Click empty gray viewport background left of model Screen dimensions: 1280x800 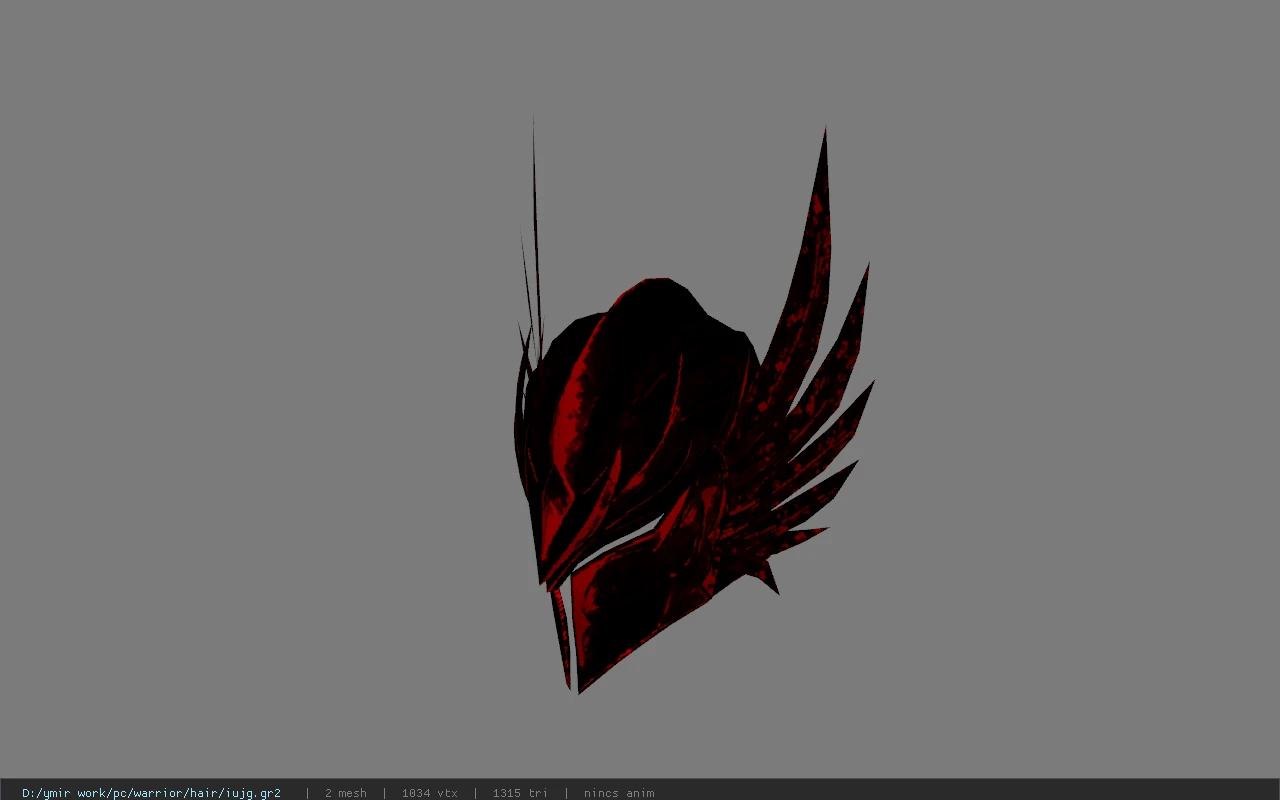click(250, 400)
